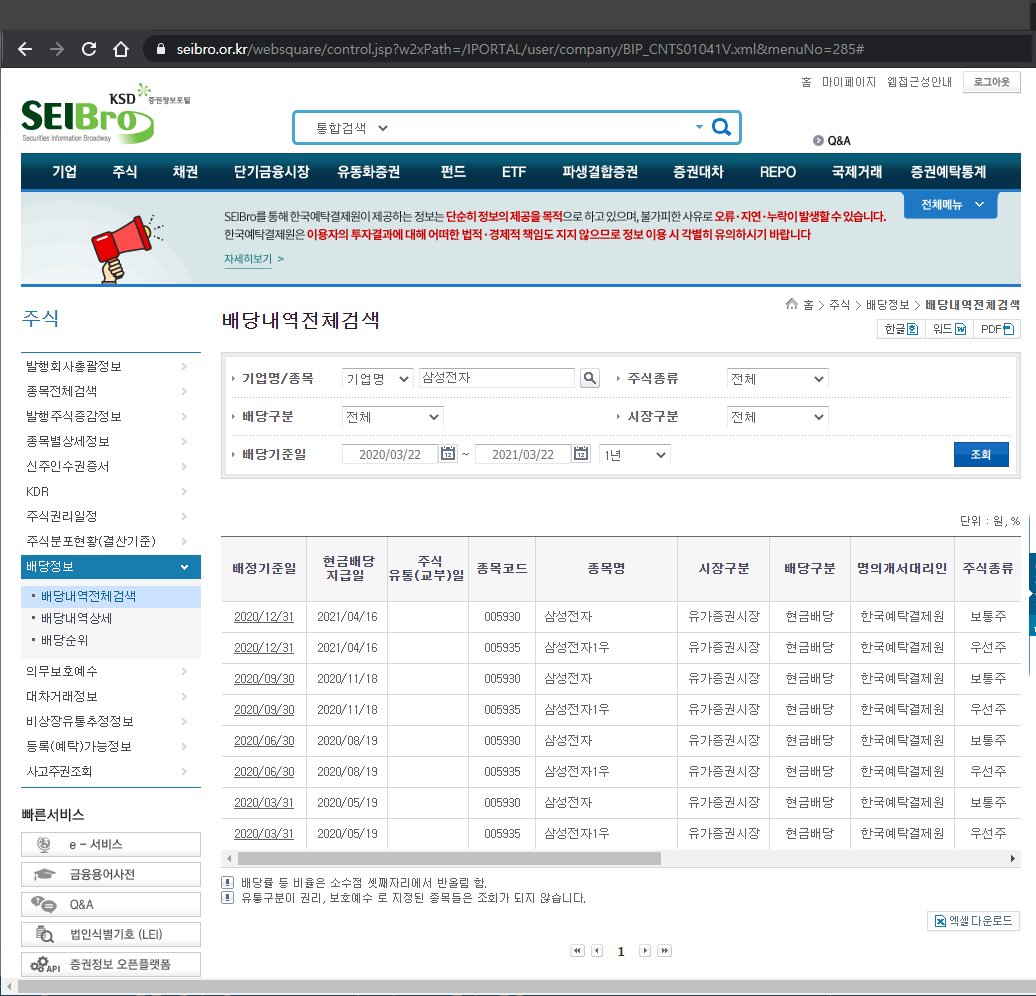Search with the blue magnifier icon
The image size is (1036, 996).
click(x=722, y=127)
